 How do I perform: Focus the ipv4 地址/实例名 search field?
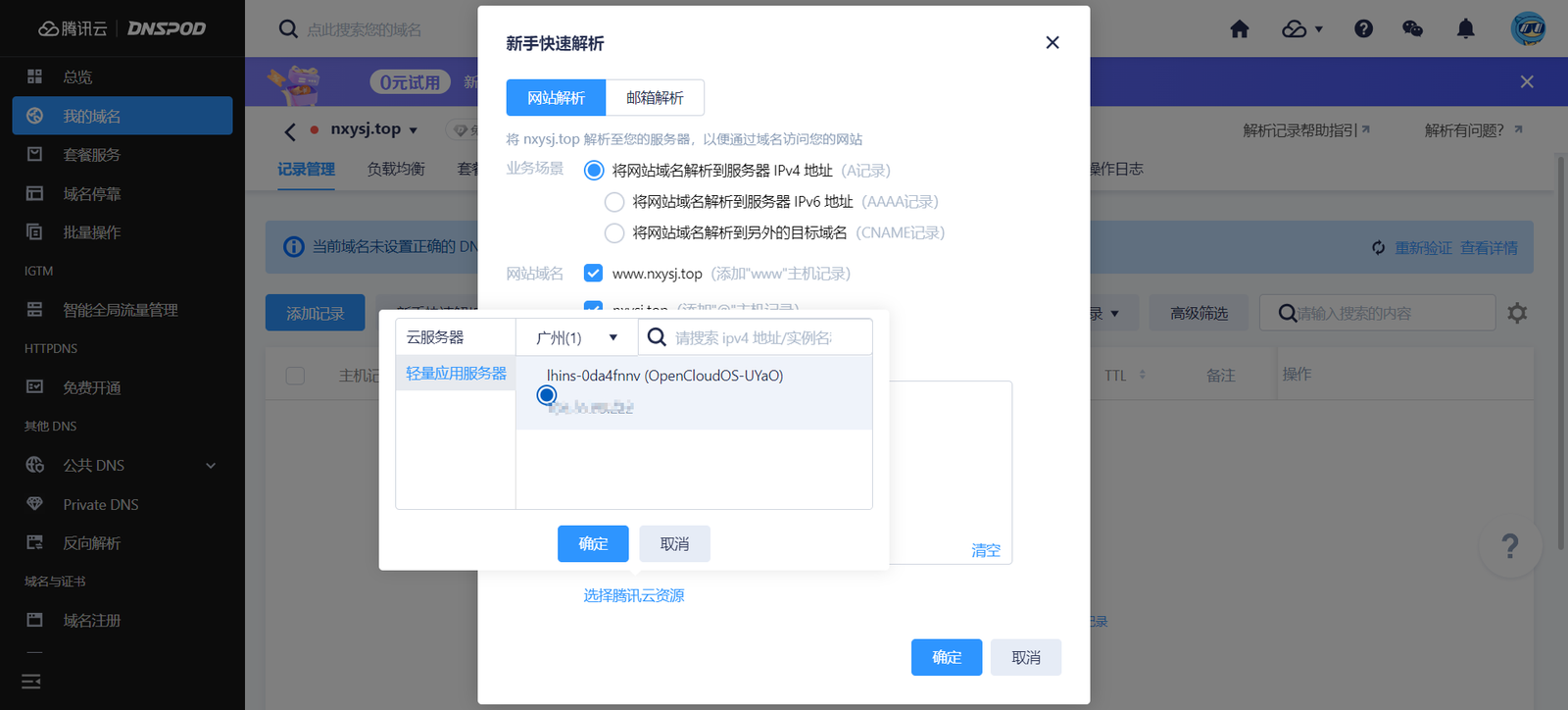click(756, 337)
